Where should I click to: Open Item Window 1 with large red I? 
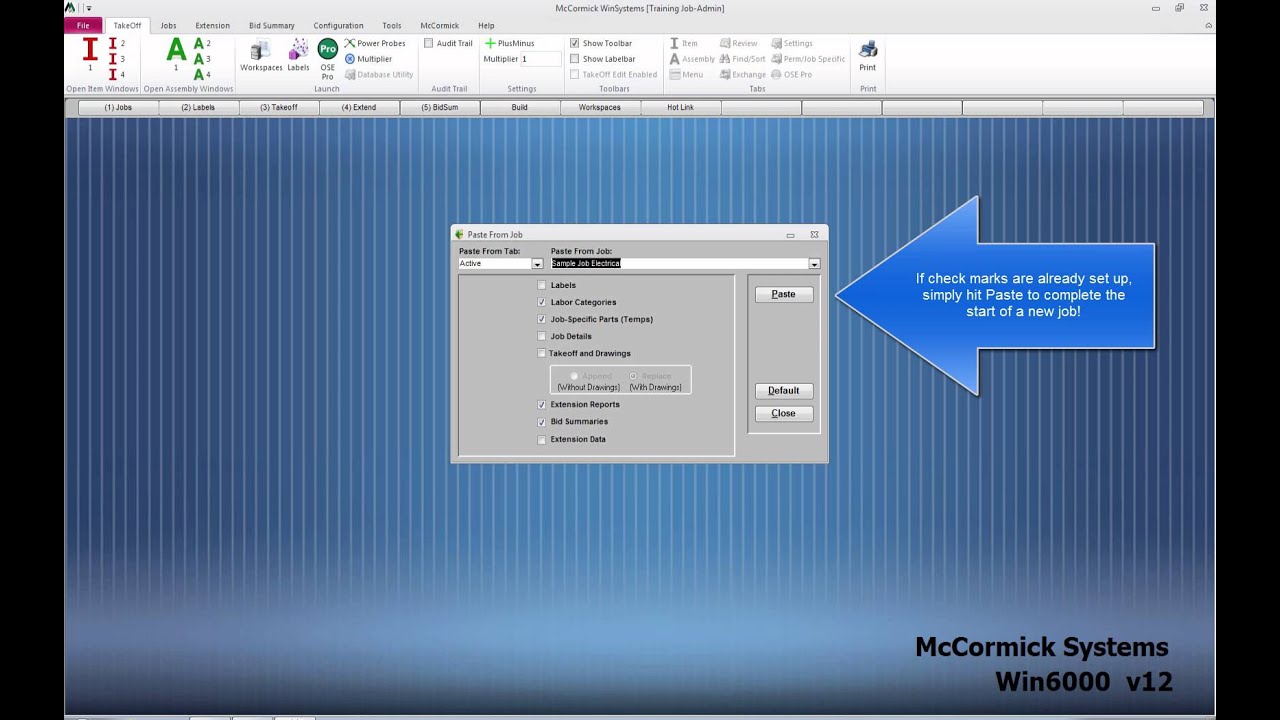pos(90,54)
